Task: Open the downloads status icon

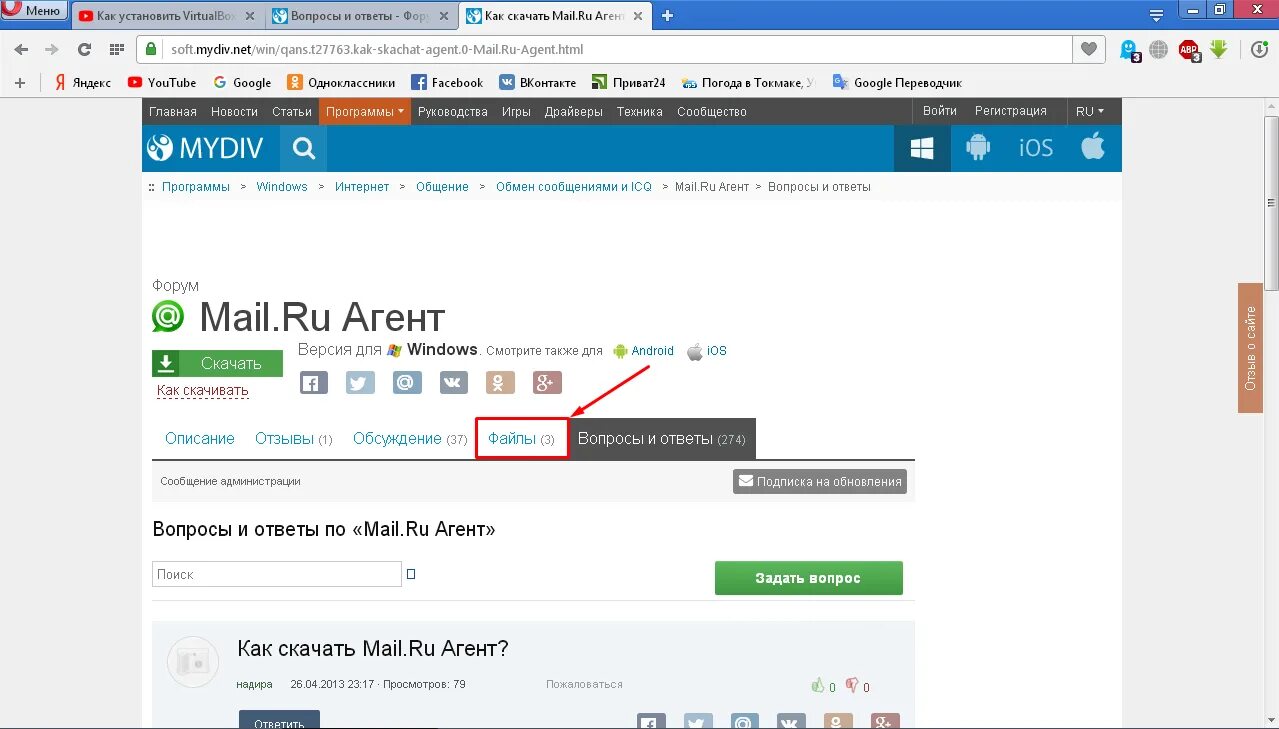Action: click(x=1260, y=49)
